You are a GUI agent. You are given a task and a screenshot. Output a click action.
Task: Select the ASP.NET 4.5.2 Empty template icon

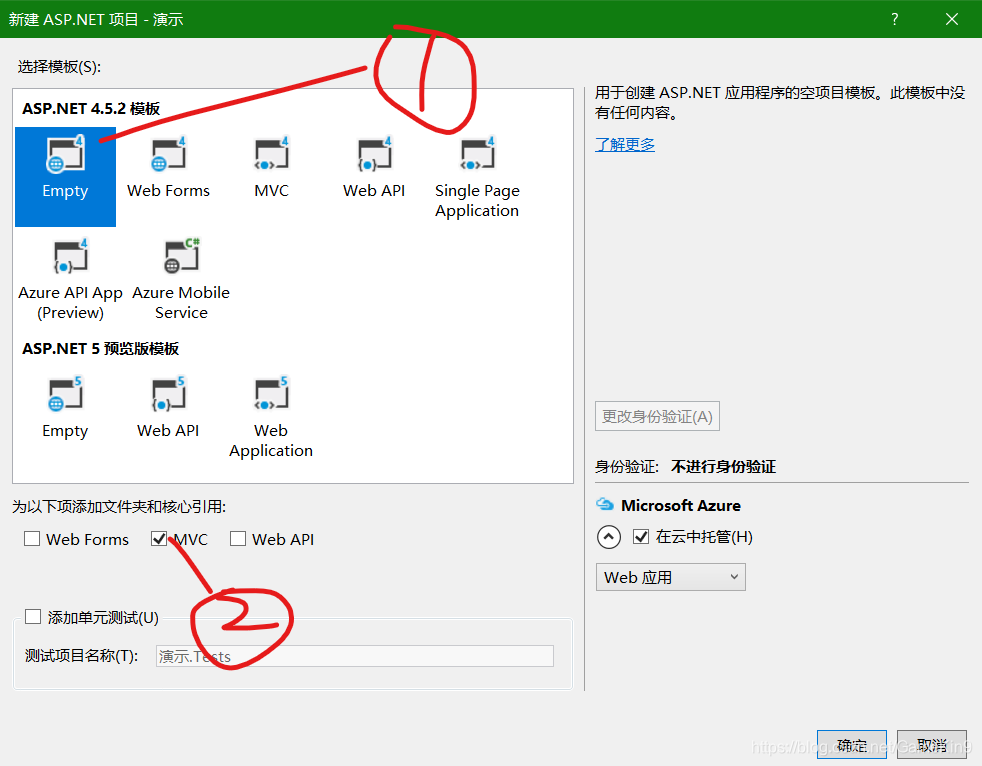click(65, 155)
